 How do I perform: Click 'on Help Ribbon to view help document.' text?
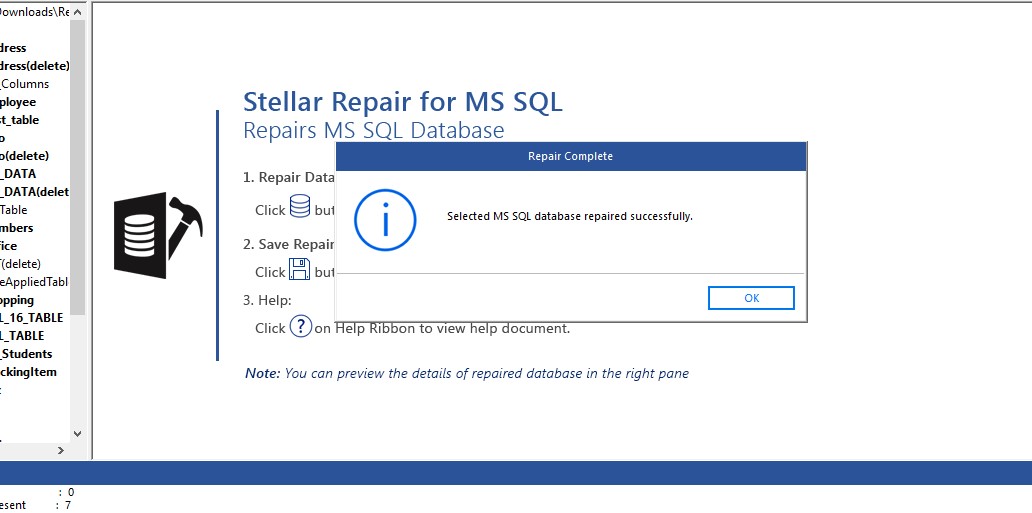click(x=442, y=328)
